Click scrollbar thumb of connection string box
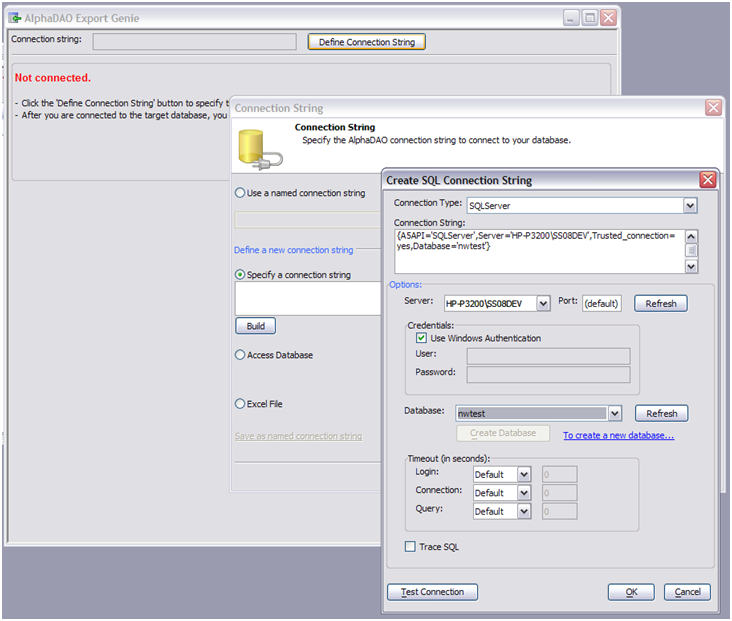The height and width of the screenshot is (621, 732). pos(691,250)
